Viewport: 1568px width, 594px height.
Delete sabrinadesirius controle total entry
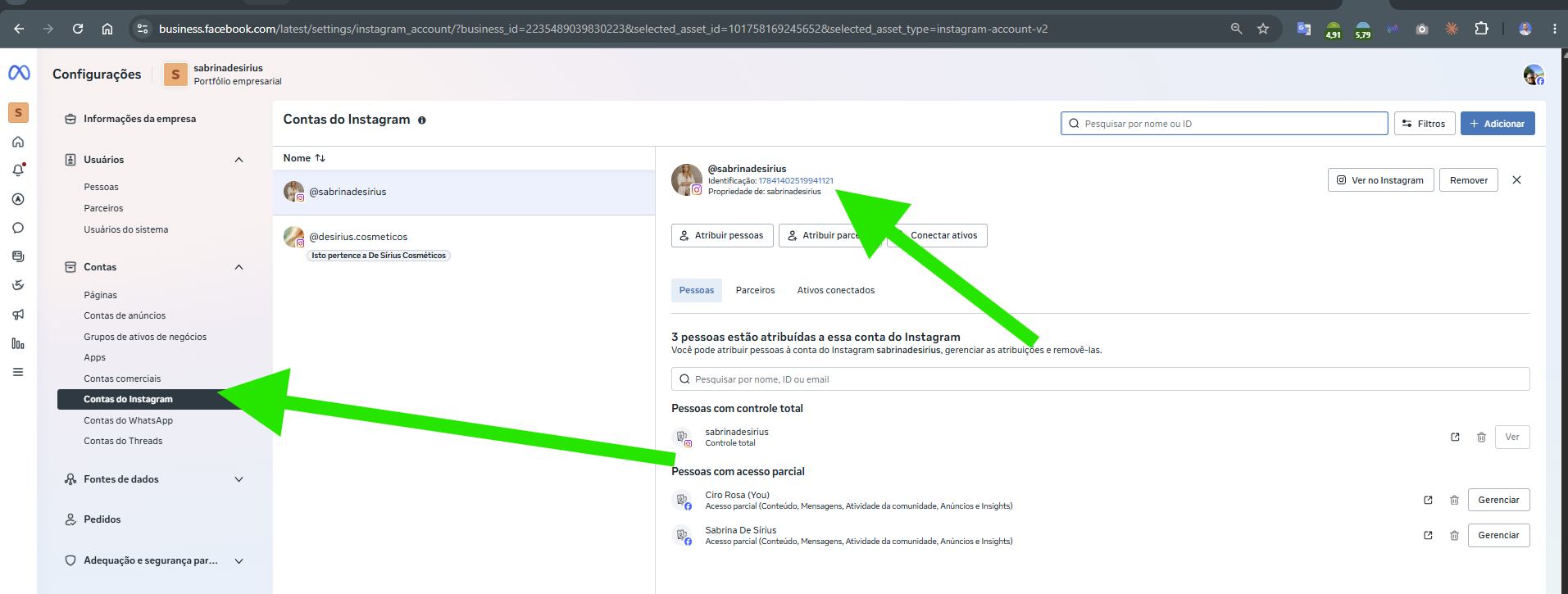[1481, 437]
